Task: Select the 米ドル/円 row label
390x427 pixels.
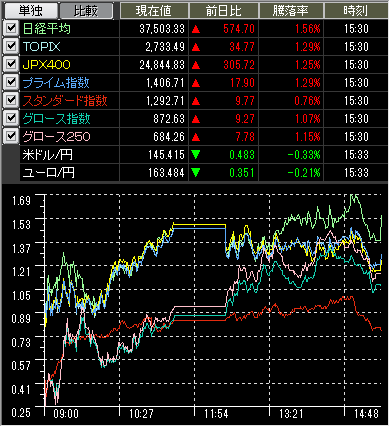Action: pos(47,155)
